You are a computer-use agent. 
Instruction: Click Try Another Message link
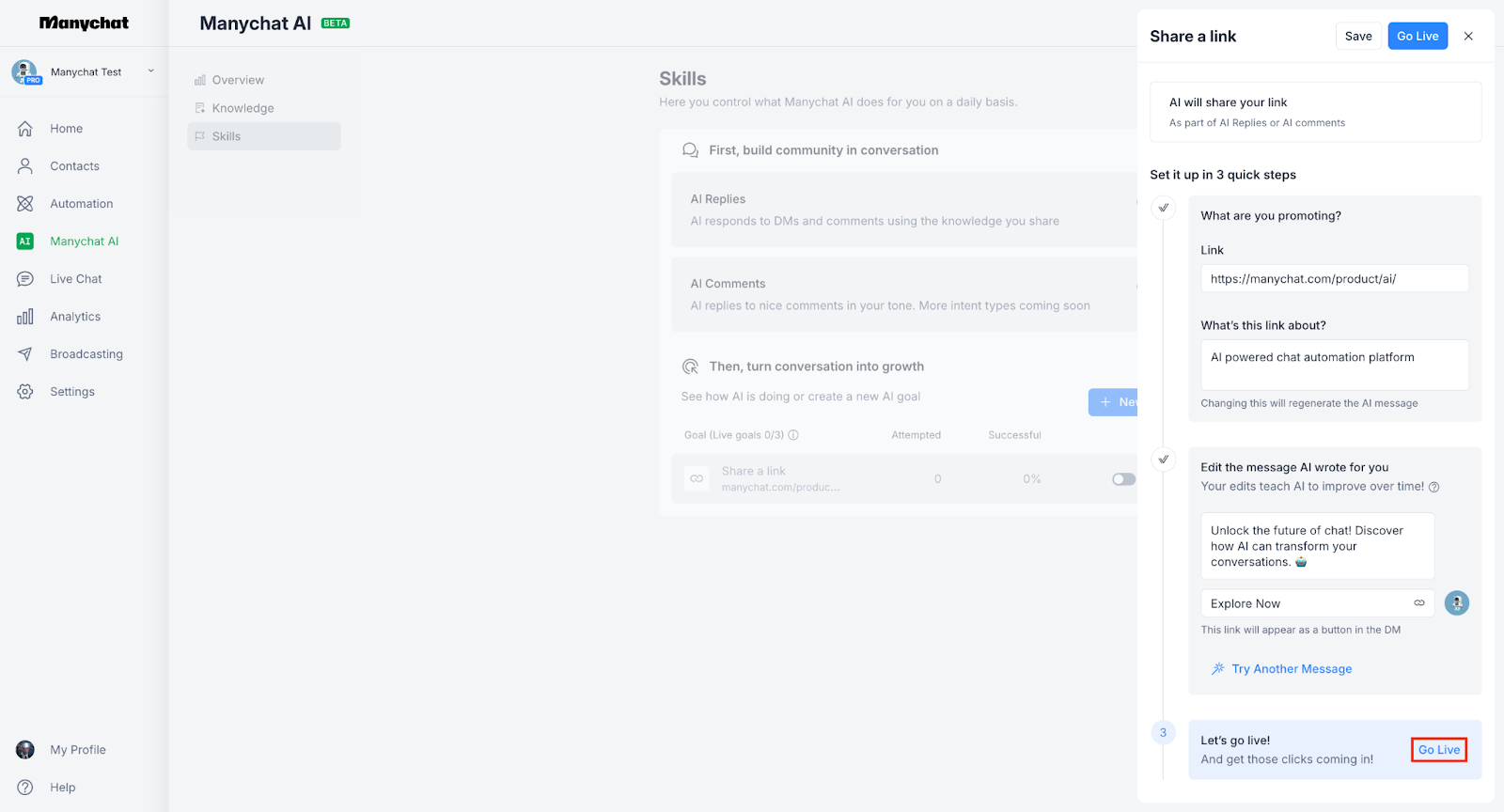[x=1291, y=669]
